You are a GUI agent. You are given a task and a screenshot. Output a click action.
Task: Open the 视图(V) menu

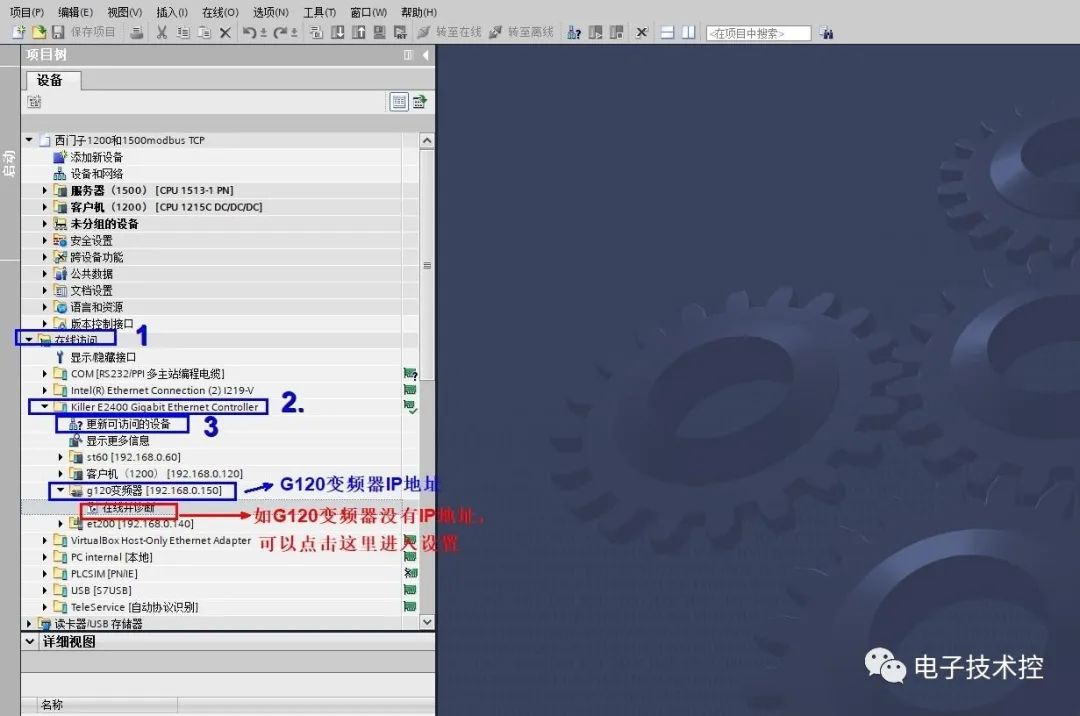coord(125,12)
